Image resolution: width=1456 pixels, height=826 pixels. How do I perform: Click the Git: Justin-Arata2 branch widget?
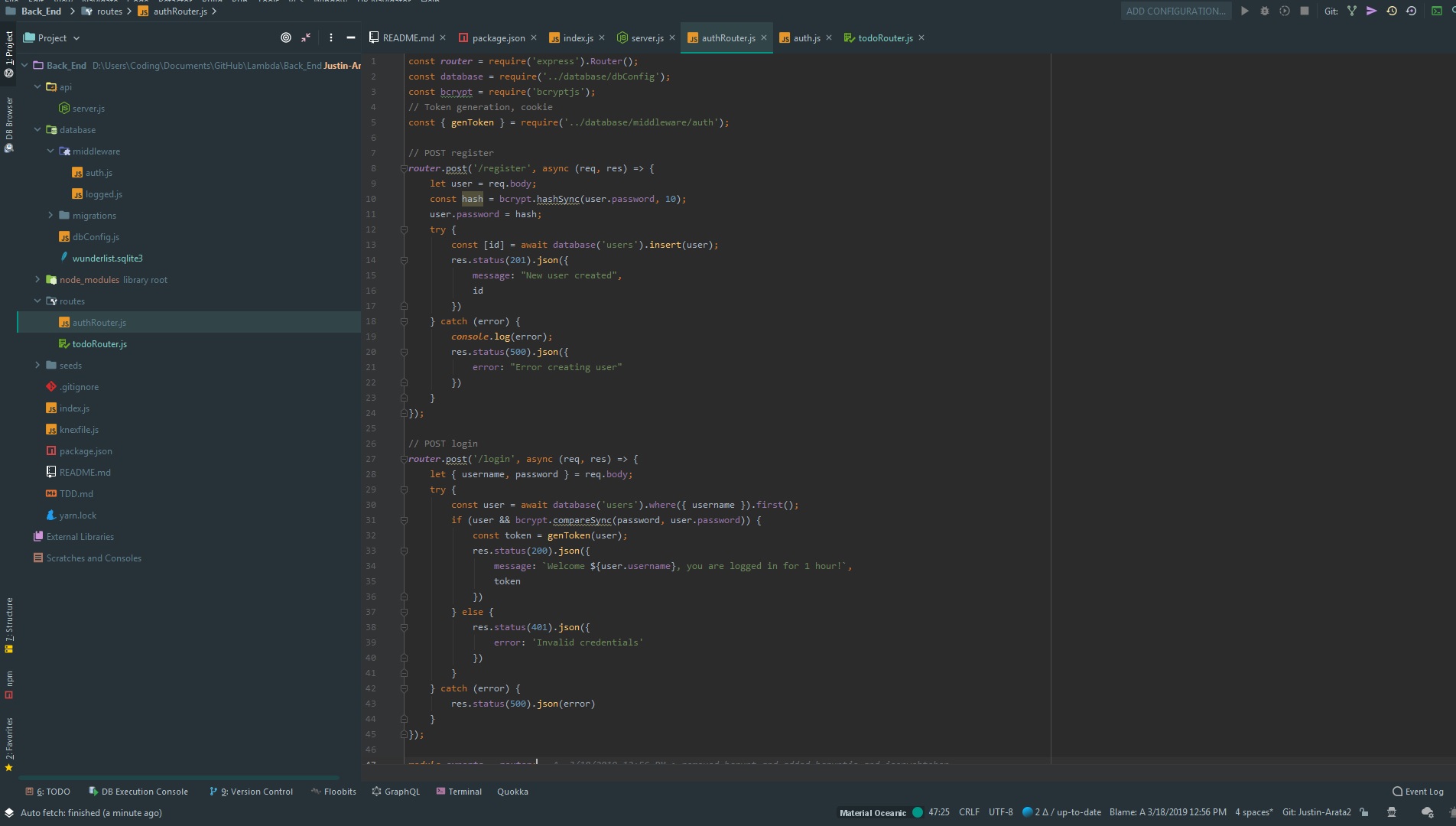pos(1316,812)
